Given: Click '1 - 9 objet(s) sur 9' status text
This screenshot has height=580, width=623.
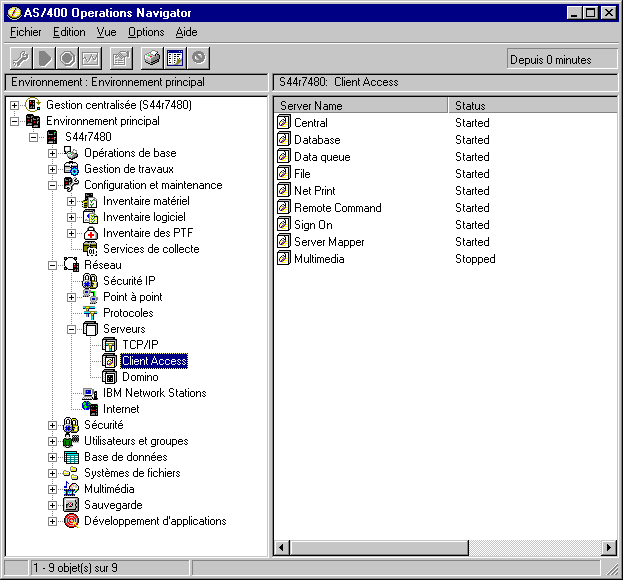Looking at the screenshot, I should 75,568.
